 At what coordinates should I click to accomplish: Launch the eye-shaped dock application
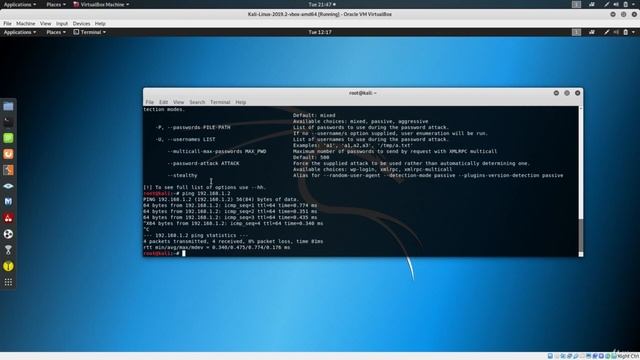point(8,186)
